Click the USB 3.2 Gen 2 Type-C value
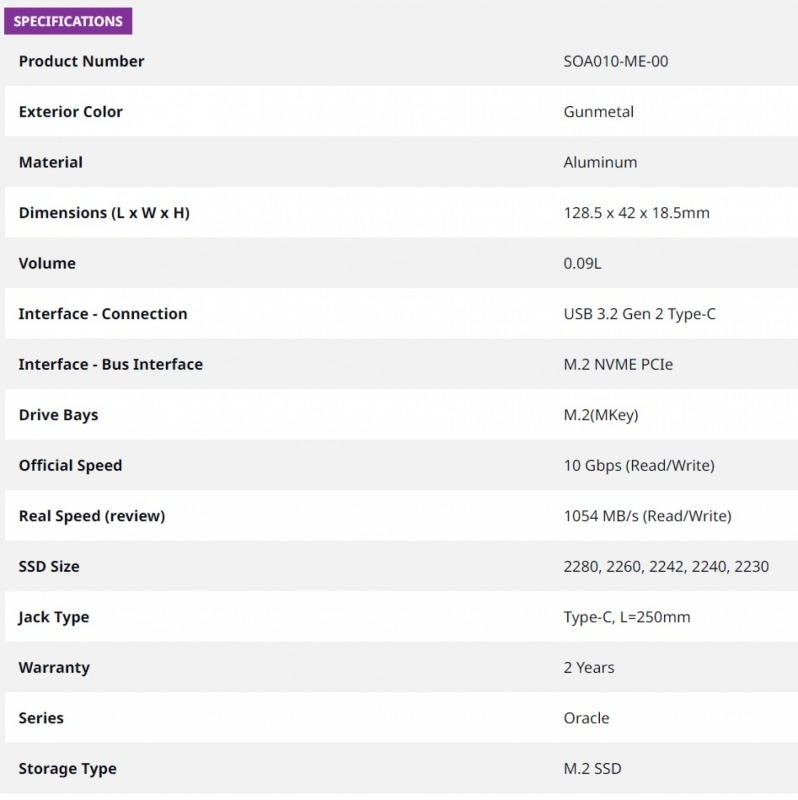798x800 pixels. [x=639, y=314]
